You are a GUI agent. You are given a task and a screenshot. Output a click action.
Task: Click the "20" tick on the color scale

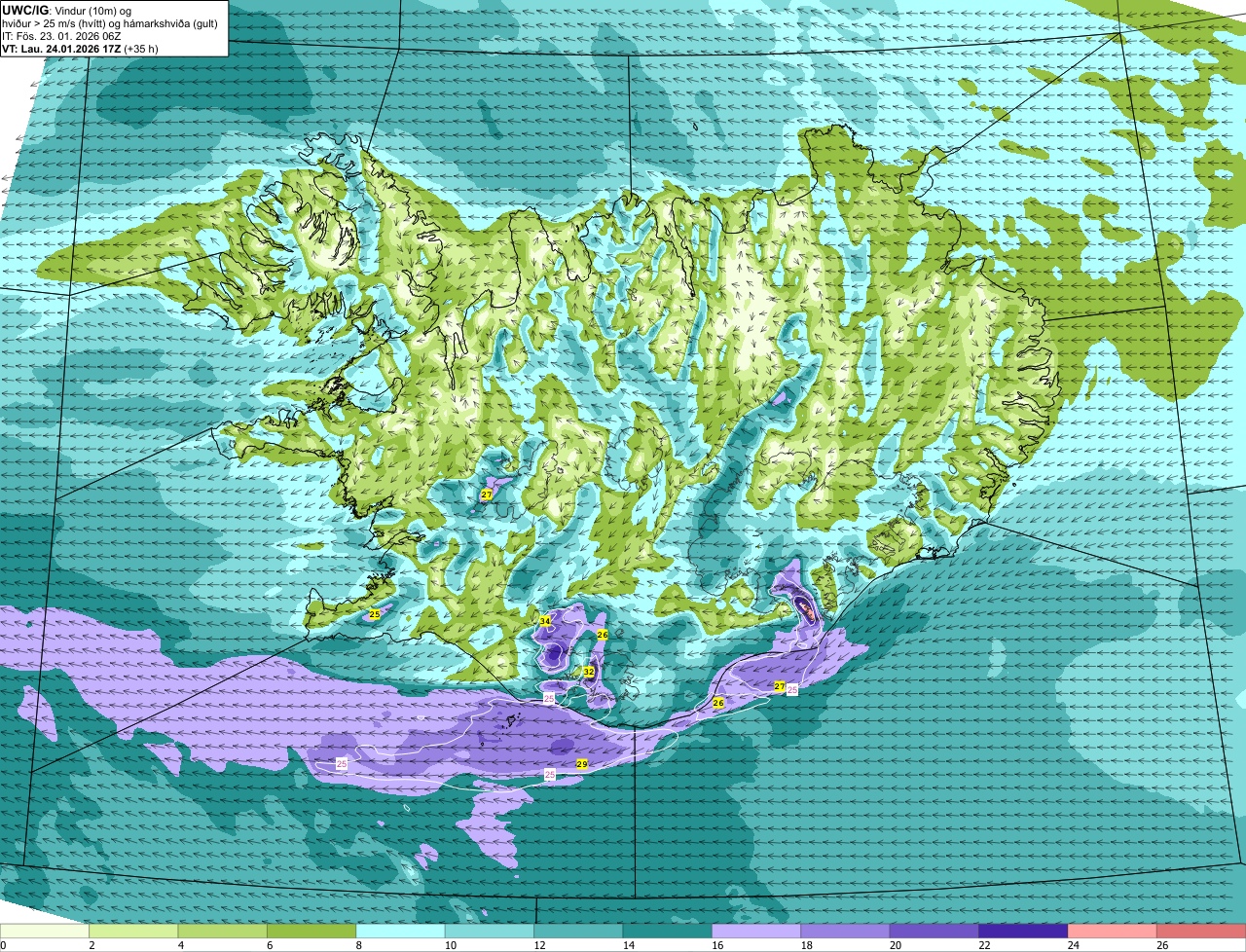pos(895,945)
